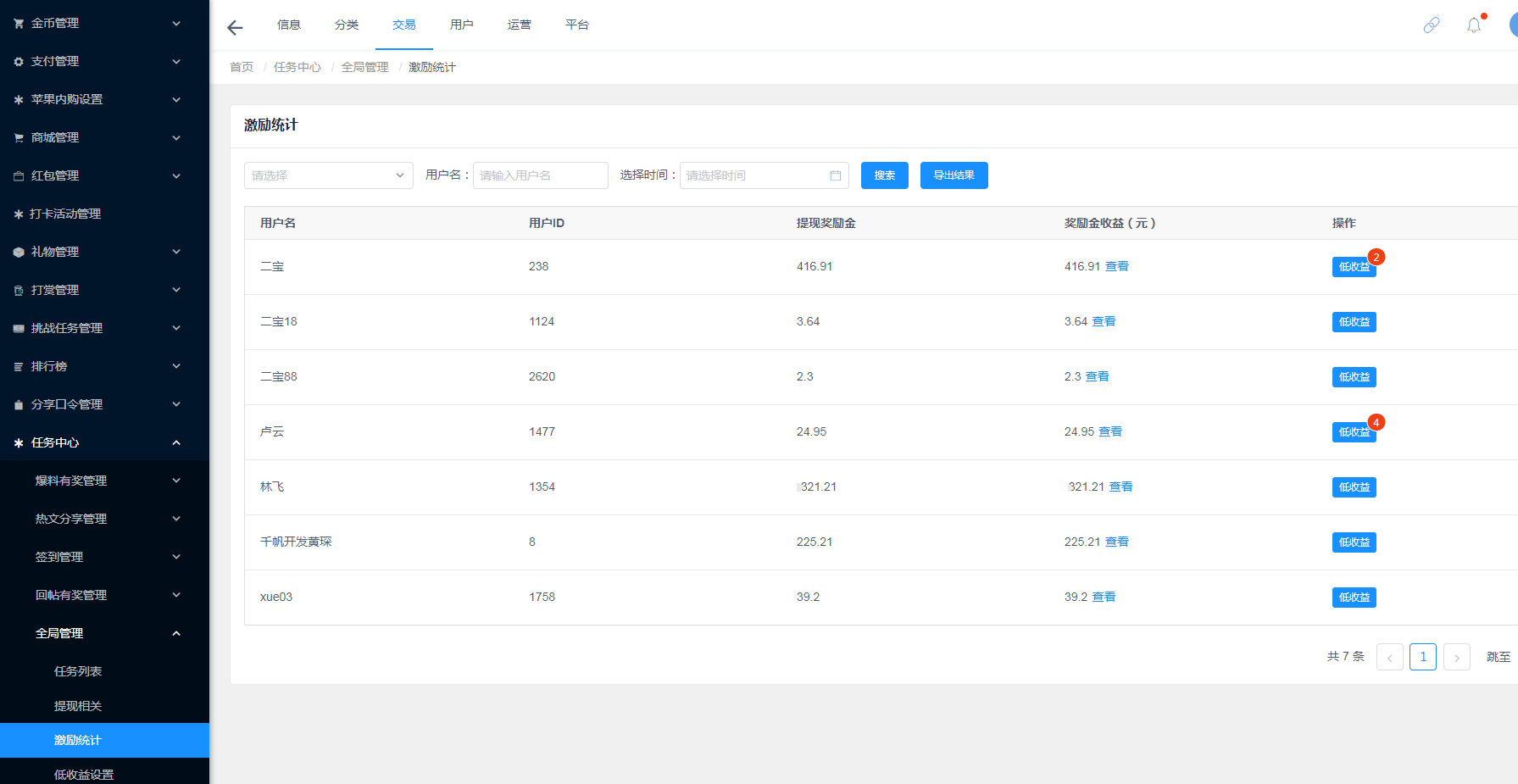The image size is (1518, 784).
Task: Go to 任务中心 breadcrumb
Action: click(297, 67)
